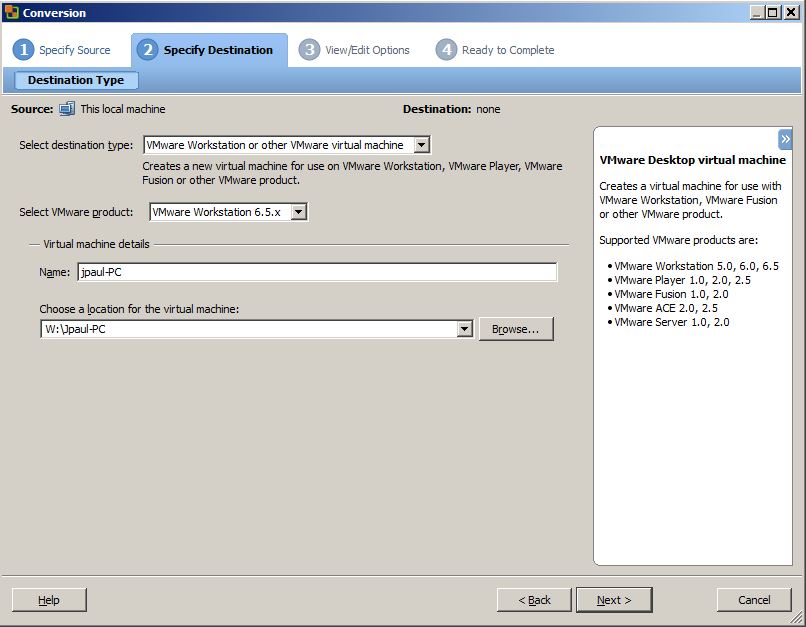
Task: Click the step 1 number icon
Action: coord(23,50)
